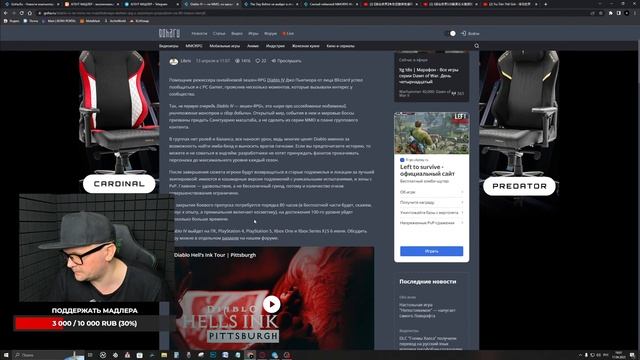
Task: Open the Яндекс bookmark
Action: pyautogui.click(x=11, y=21)
